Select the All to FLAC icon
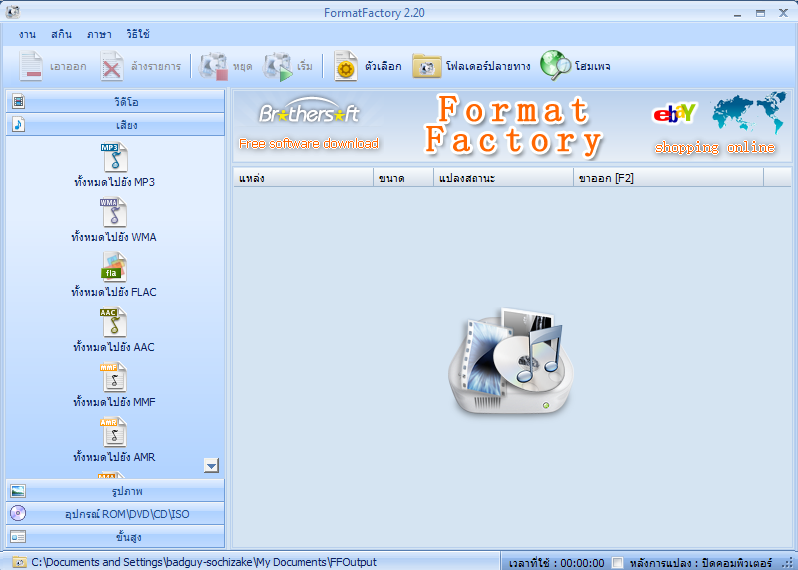 (x=114, y=267)
